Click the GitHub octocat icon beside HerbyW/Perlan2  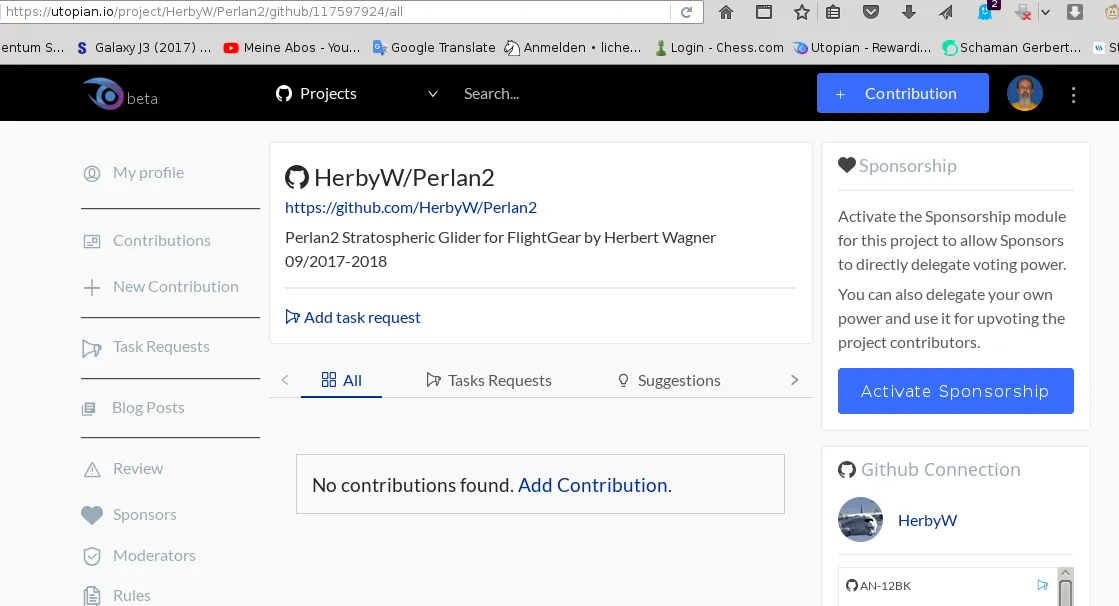[297, 178]
